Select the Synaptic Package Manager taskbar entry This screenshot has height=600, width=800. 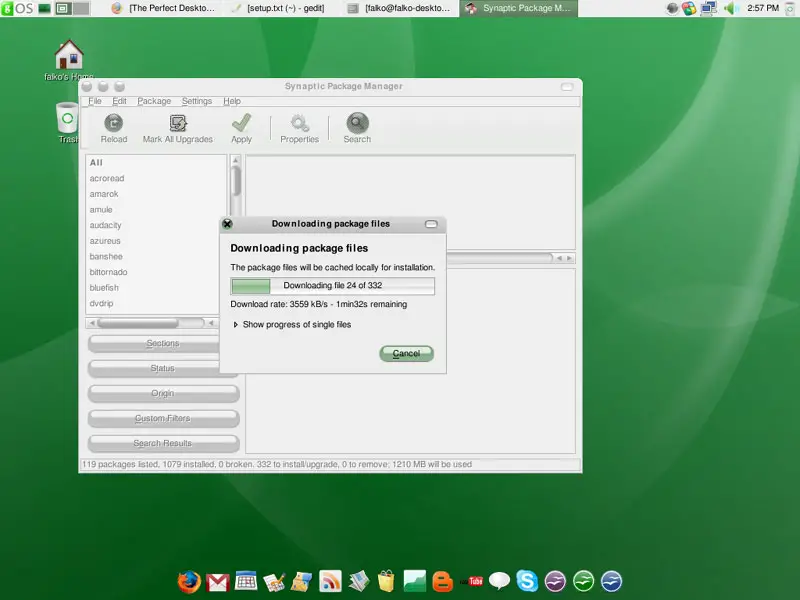518,8
